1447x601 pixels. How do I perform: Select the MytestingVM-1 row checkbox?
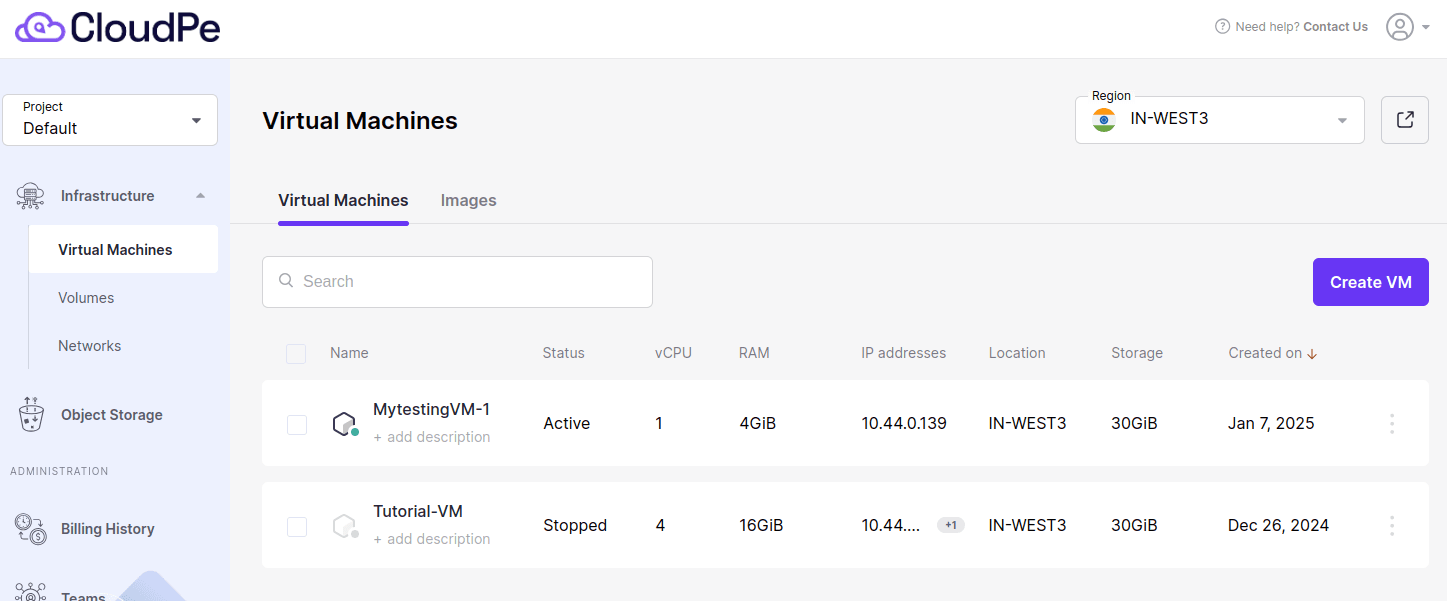(x=296, y=424)
